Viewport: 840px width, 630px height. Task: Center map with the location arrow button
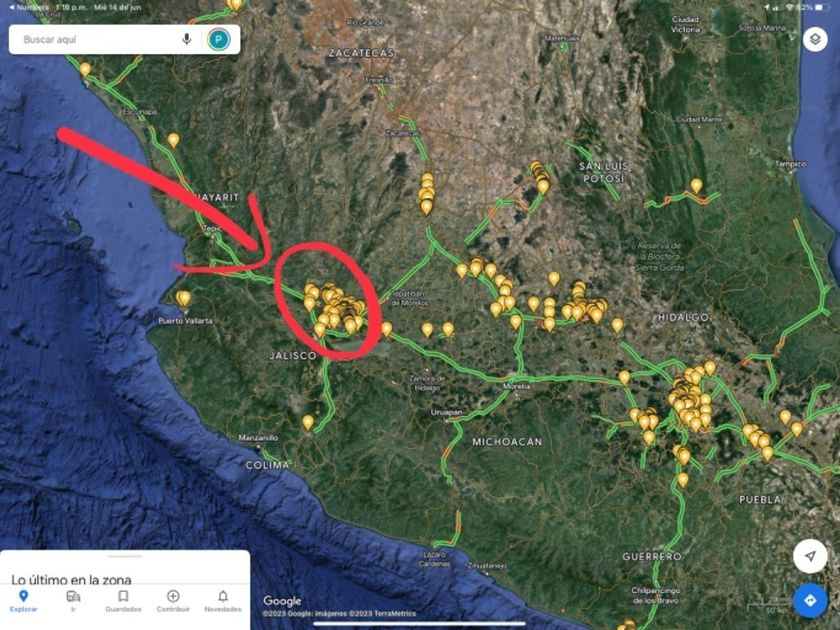[810, 556]
